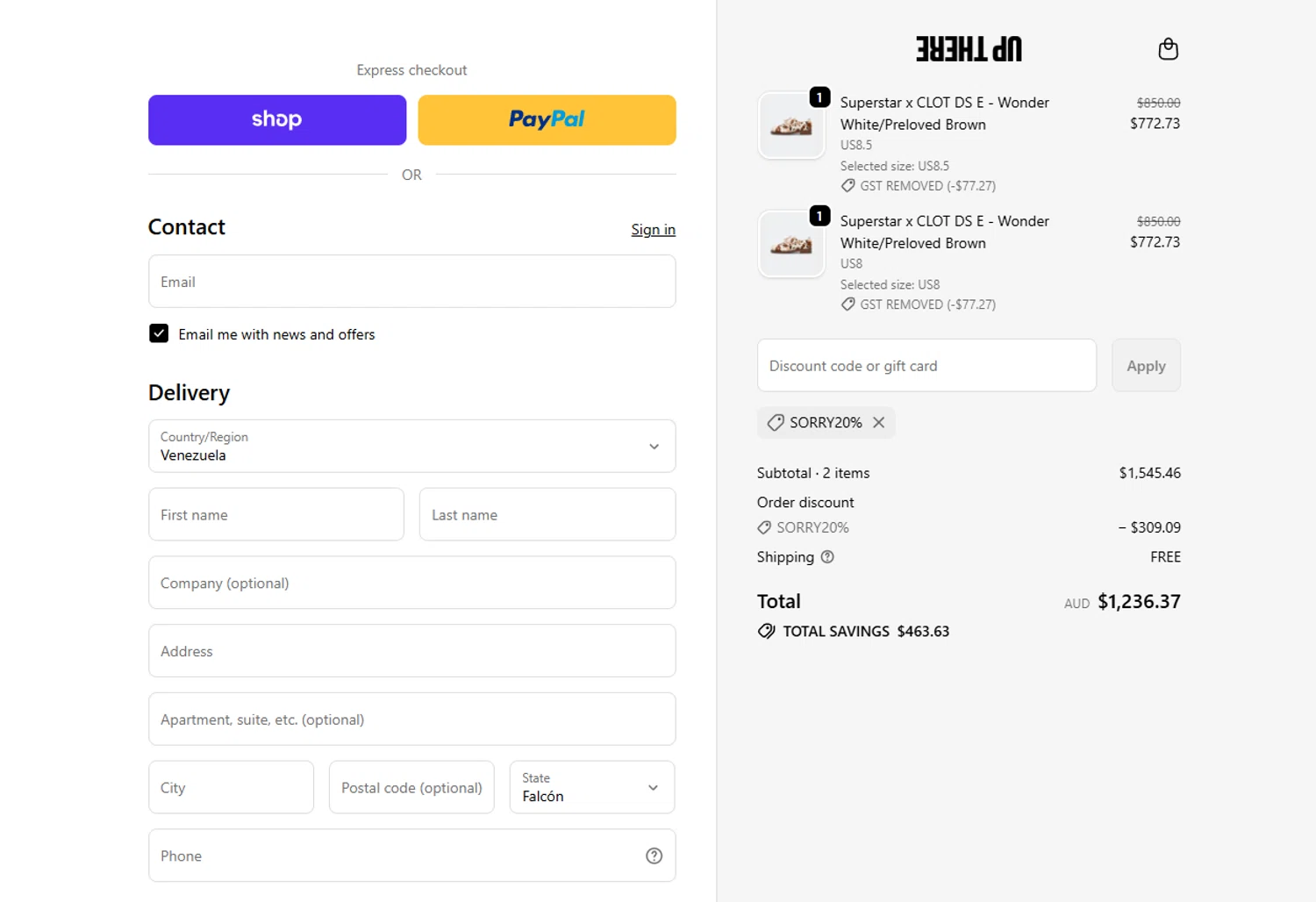The width and height of the screenshot is (1316, 902).
Task: Click the Sign in link
Action: tap(654, 230)
